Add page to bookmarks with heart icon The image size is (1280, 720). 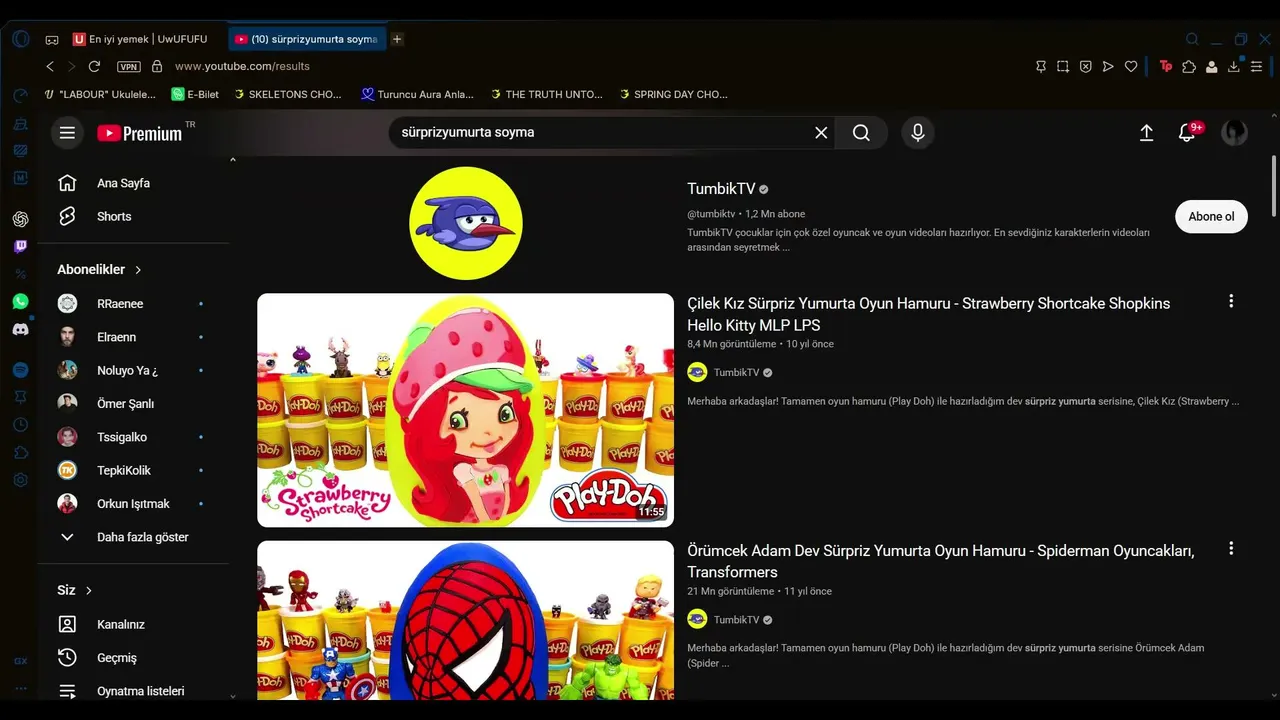[x=1131, y=67]
